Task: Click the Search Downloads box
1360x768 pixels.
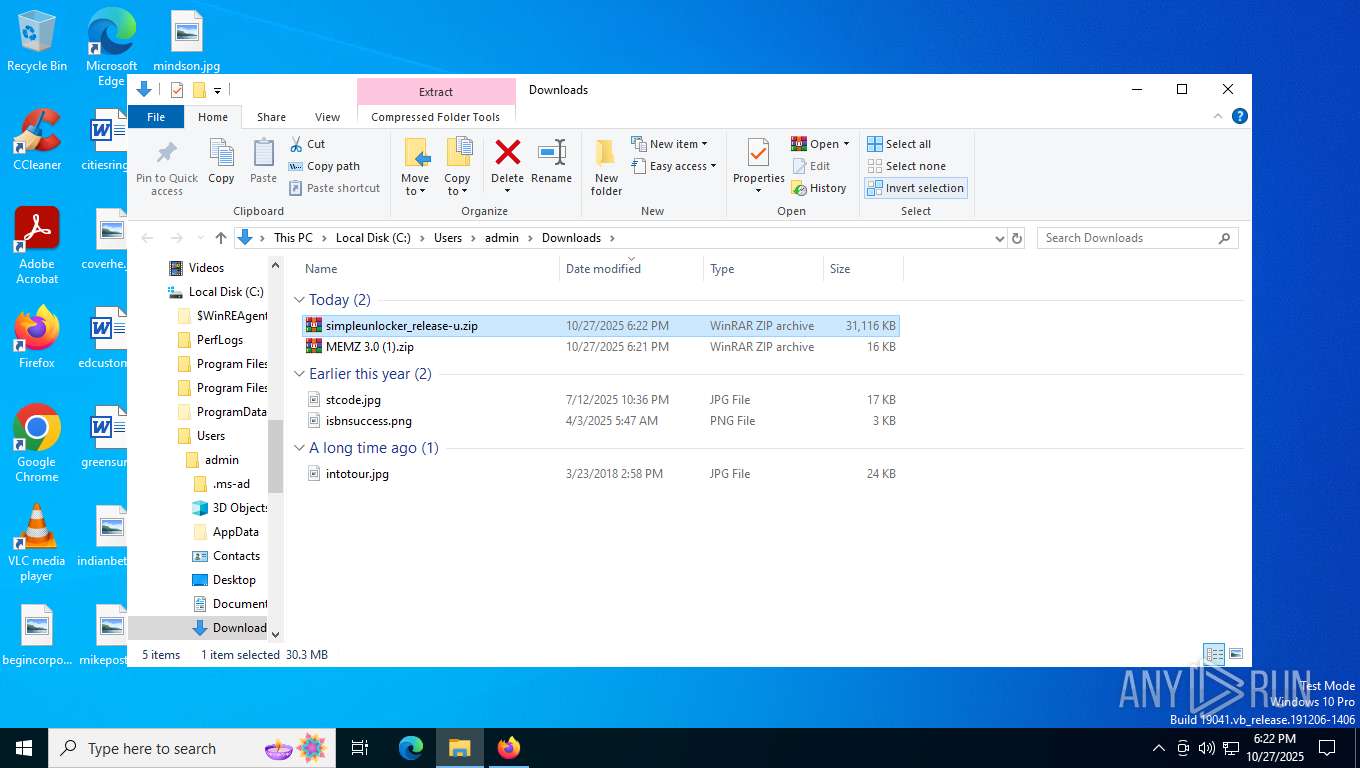Action: [x=1138, y=238]
